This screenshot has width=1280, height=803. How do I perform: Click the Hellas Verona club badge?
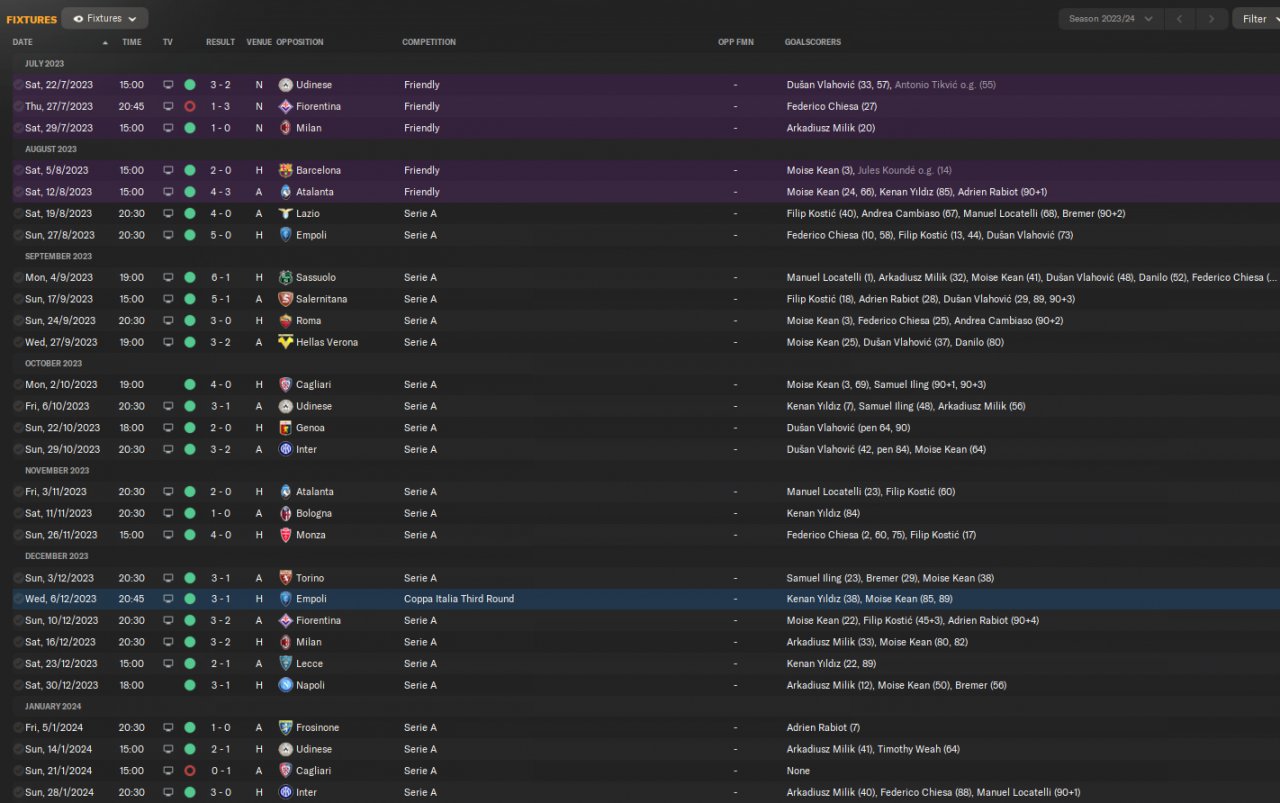(x=285, y=342)
